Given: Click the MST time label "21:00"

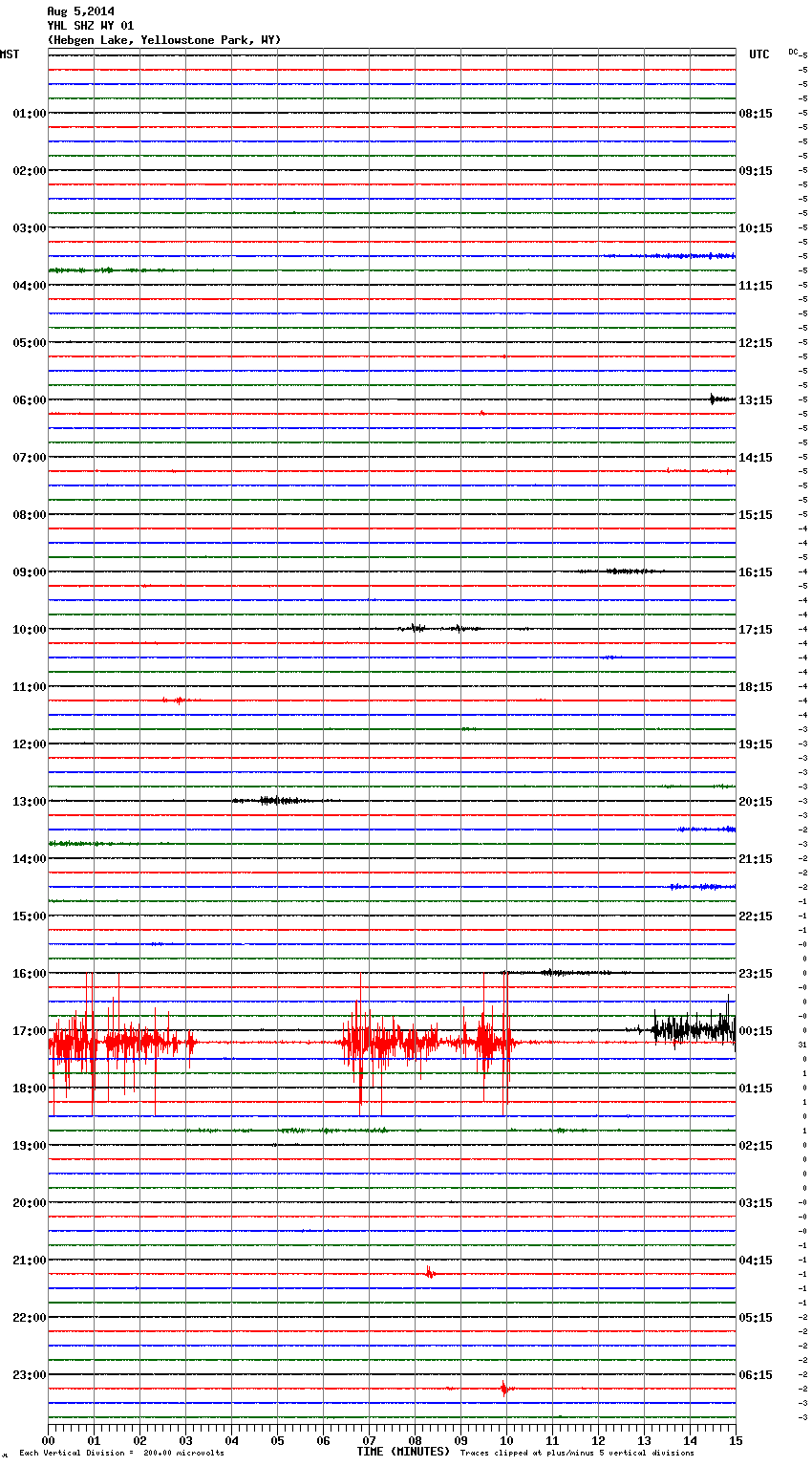Looking at the screenshot, I should pos(30,1261).
